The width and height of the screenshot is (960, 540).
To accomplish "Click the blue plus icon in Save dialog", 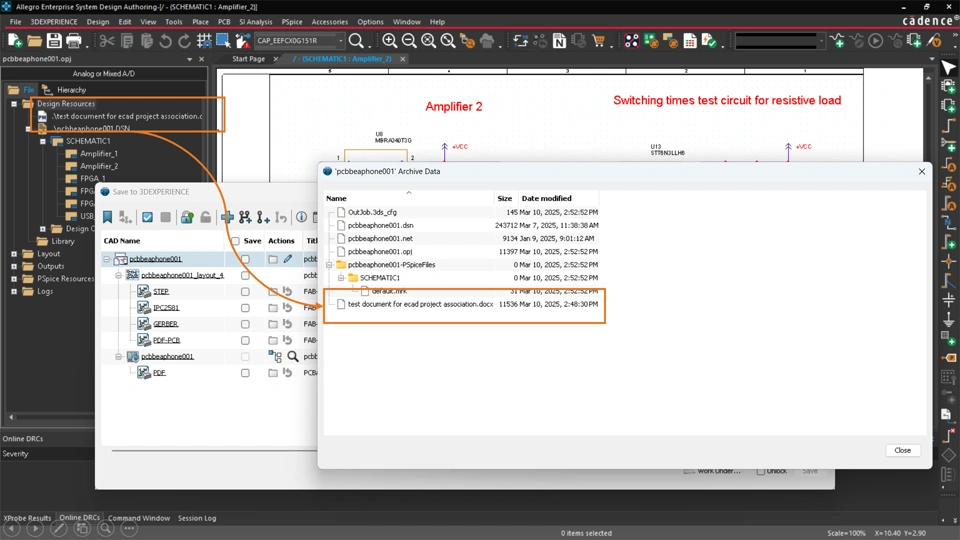I will (227, 217).
